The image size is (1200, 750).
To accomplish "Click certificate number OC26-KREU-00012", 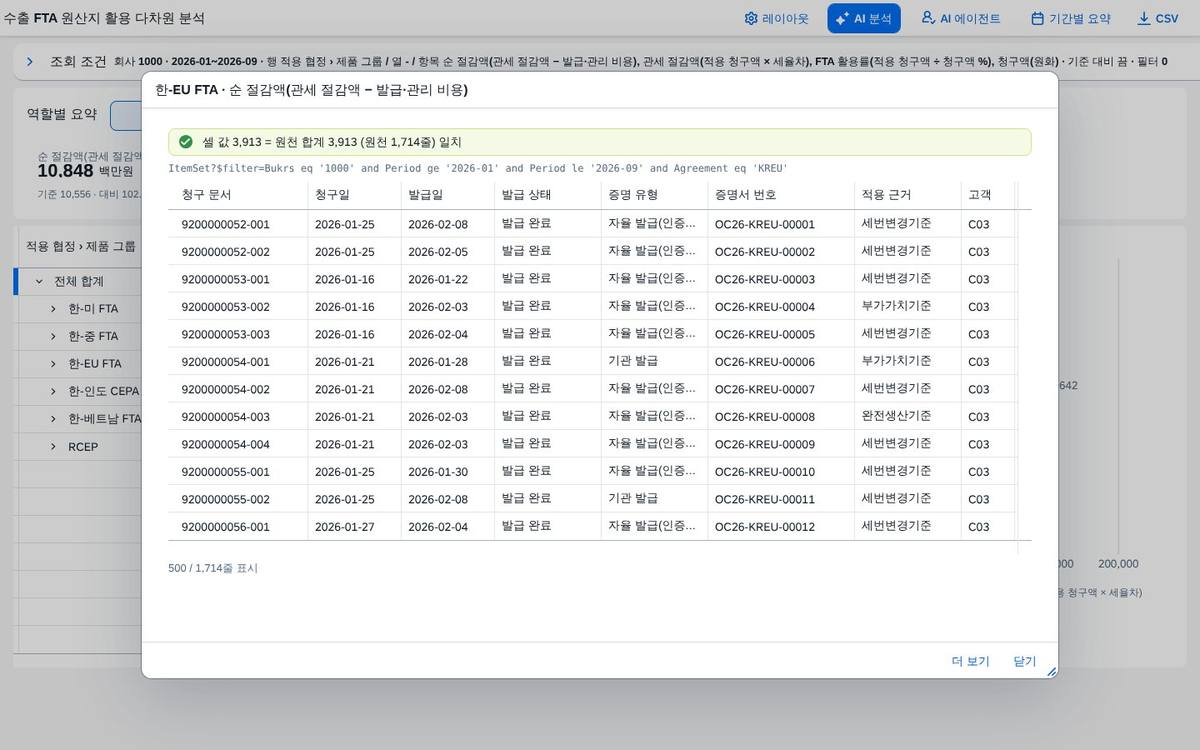I will (x=765, y=527).
